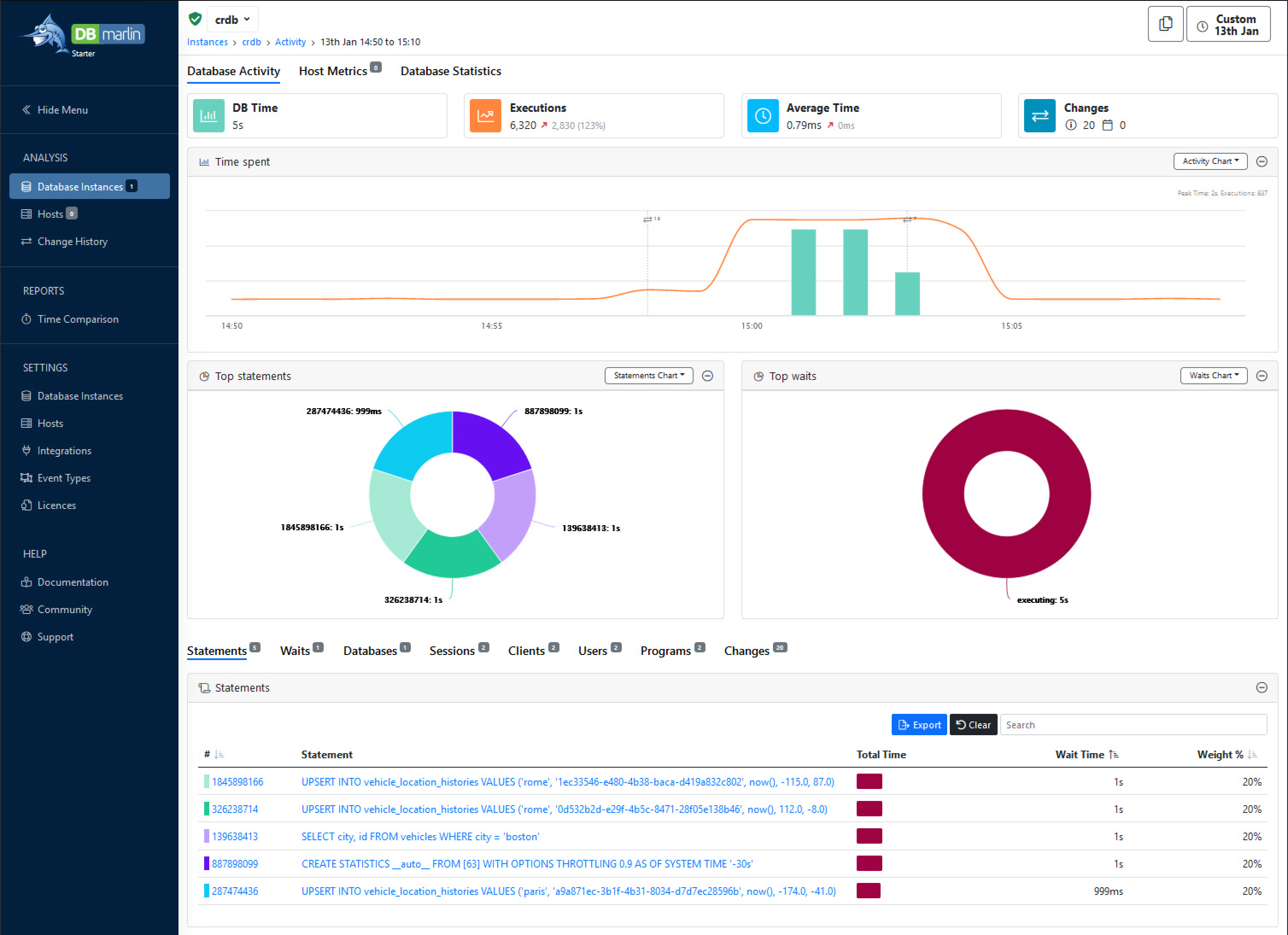
Task: Click the color swatch beside statement 887898099
Action: (205, 863)
